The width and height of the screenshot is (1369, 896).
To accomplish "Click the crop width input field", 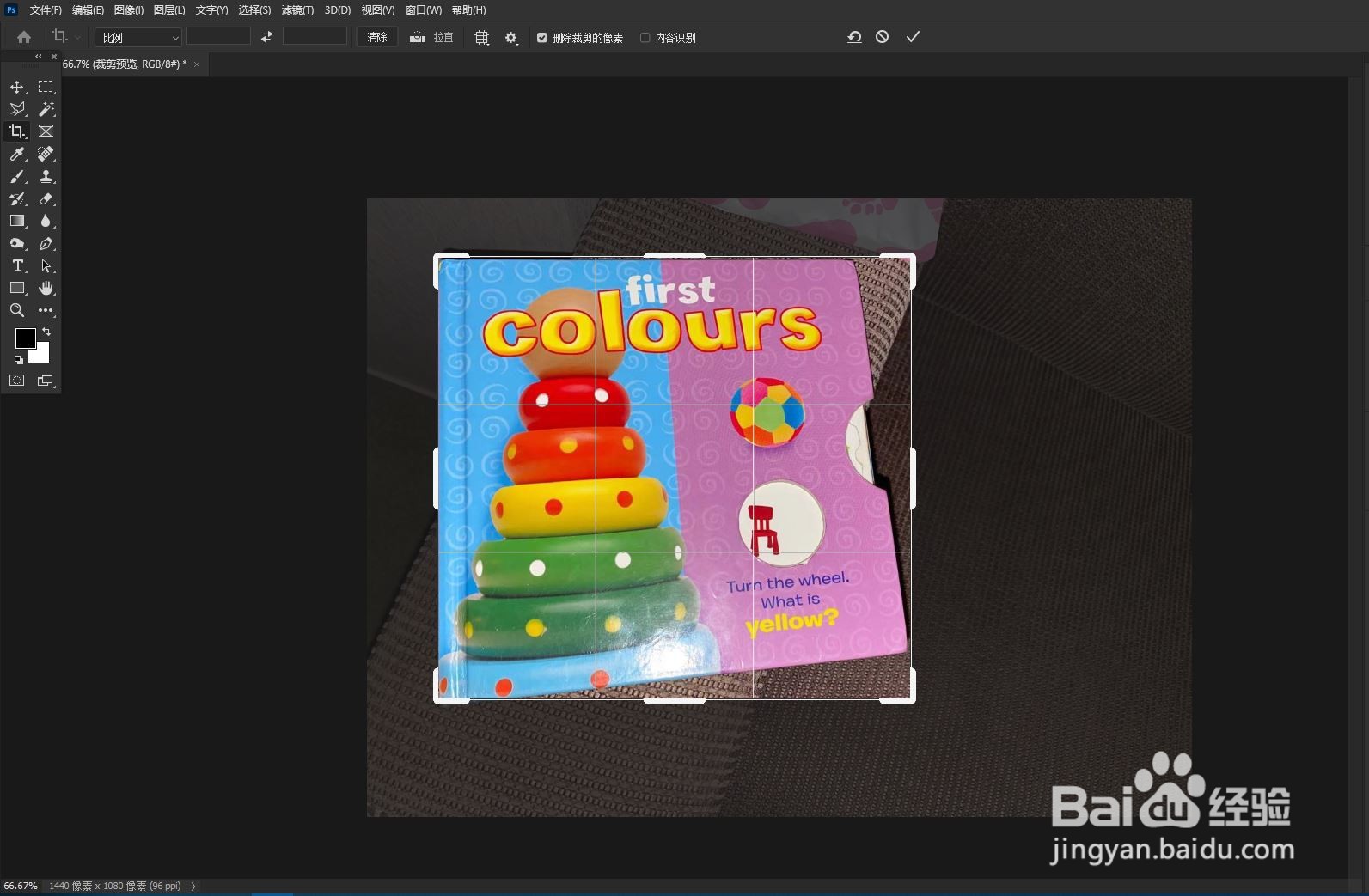I will point(218,36).
